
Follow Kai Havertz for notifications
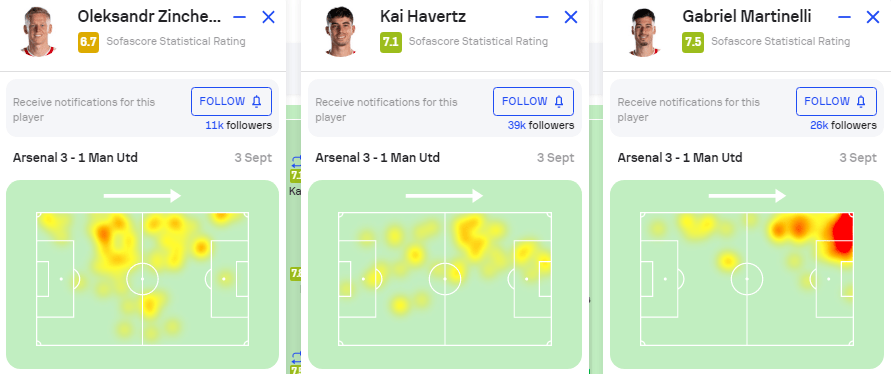pos(534,102)
